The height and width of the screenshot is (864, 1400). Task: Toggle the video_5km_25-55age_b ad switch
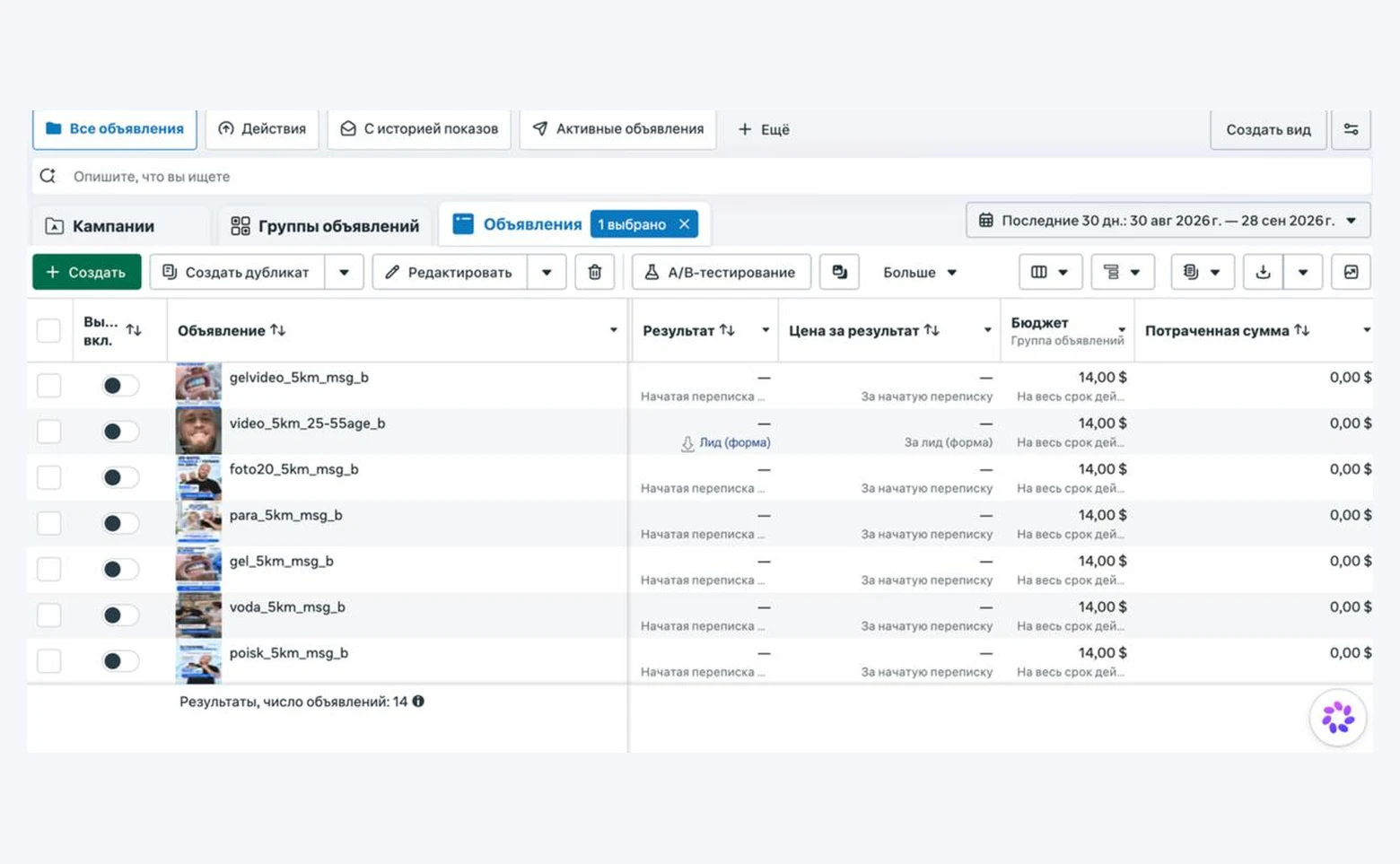120,432
